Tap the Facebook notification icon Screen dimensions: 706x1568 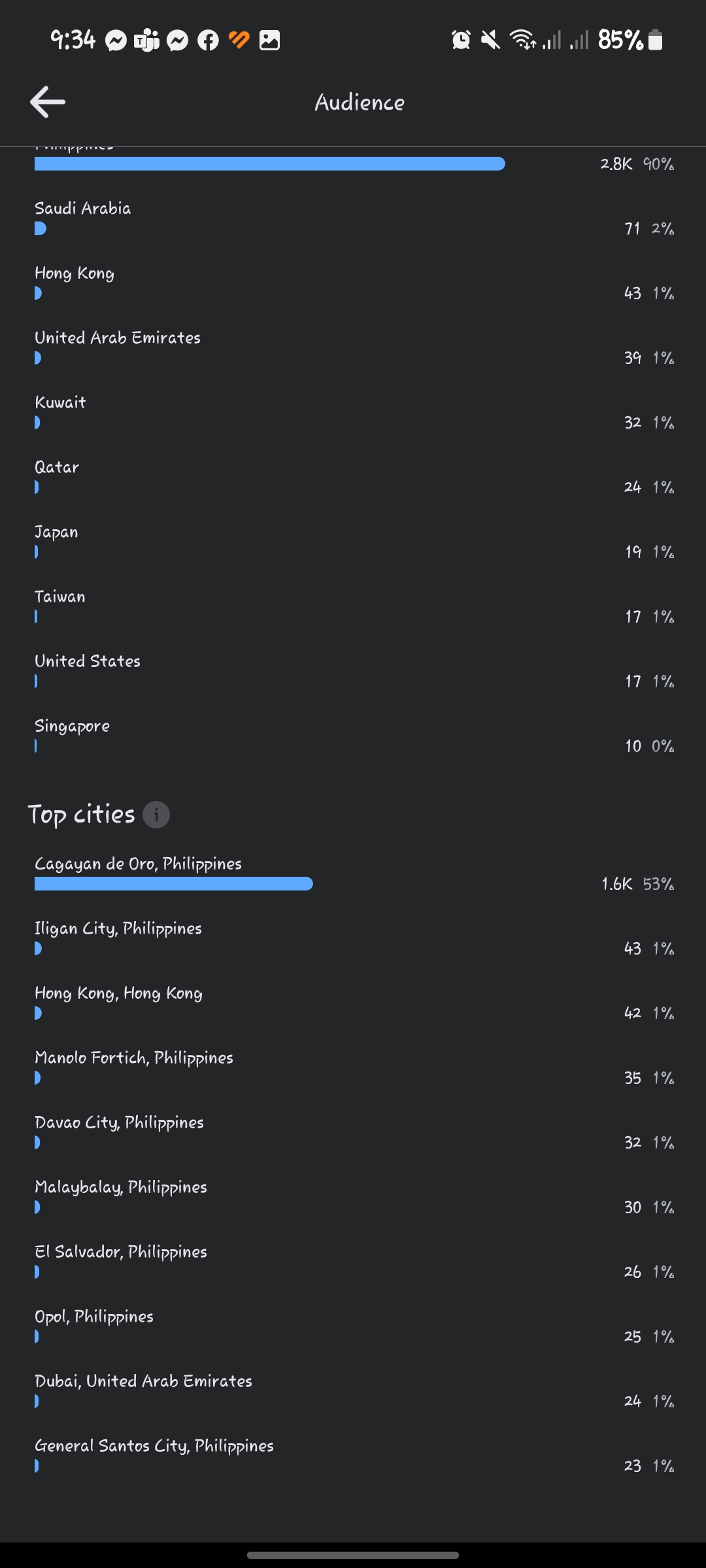click(208, 41)
